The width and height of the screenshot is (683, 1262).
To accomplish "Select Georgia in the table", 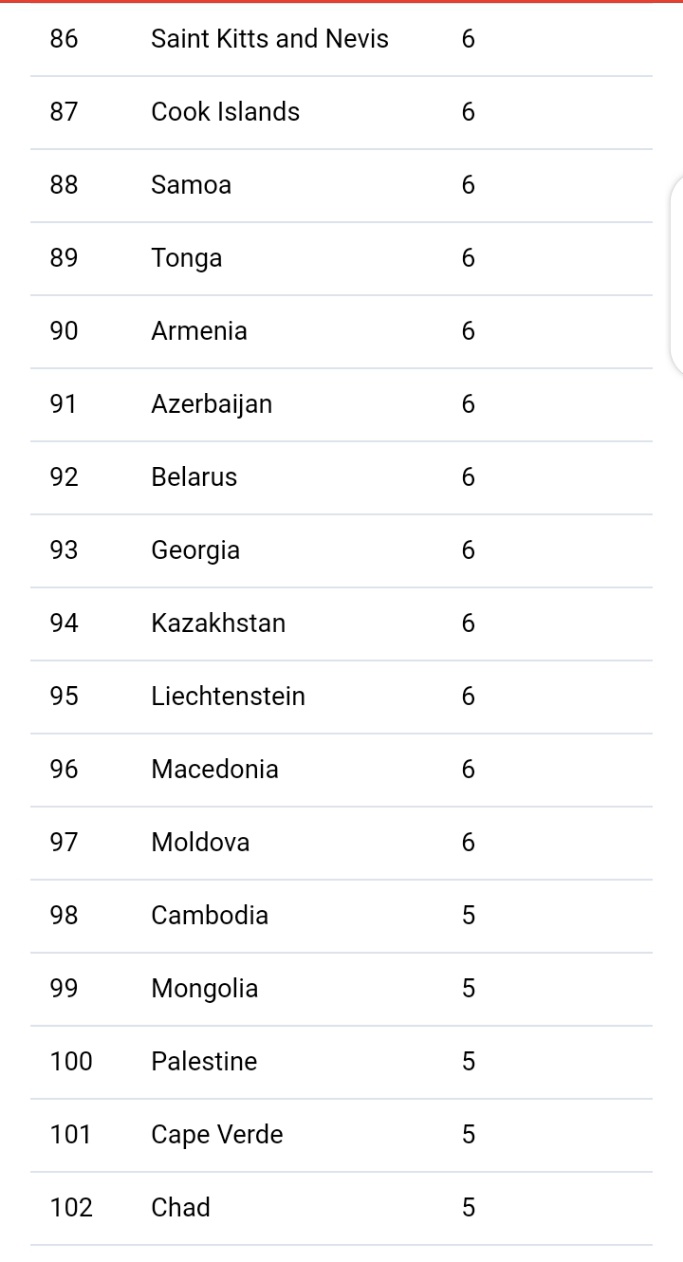I will pos(195,550).
